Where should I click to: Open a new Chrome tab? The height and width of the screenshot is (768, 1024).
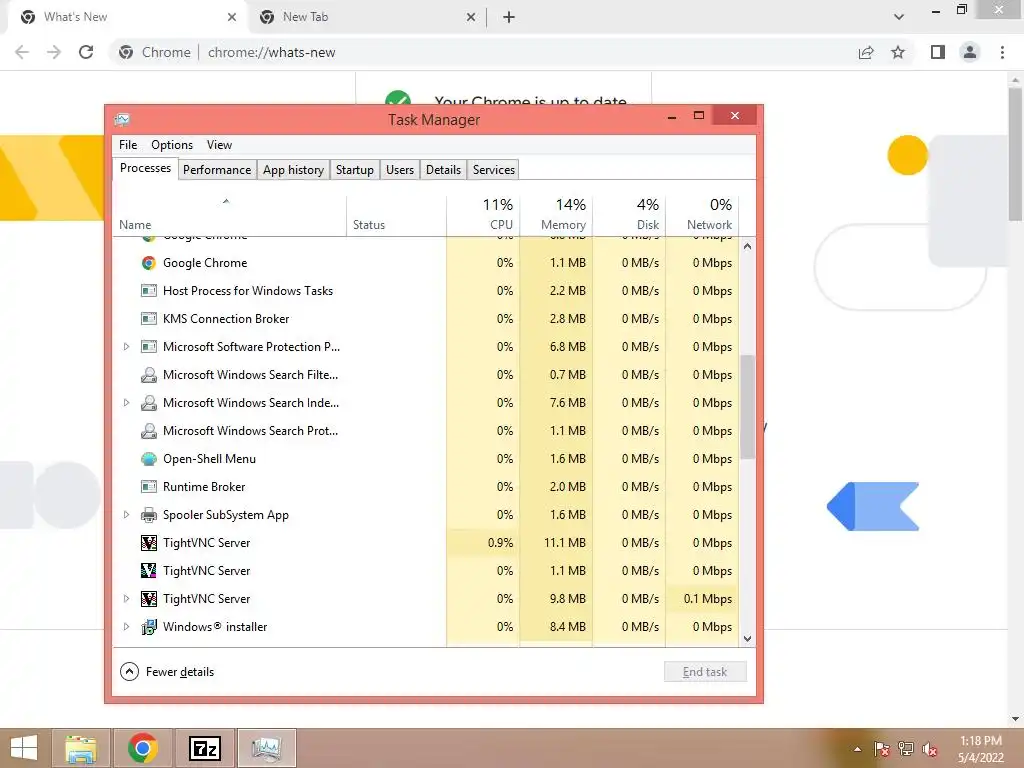tap(509, 17)
